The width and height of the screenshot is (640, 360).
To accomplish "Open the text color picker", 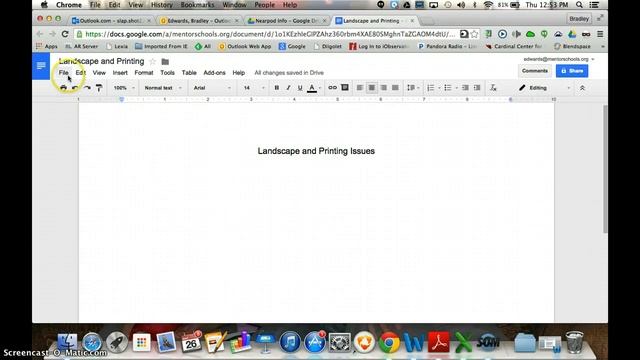I will tap(312, 88).
